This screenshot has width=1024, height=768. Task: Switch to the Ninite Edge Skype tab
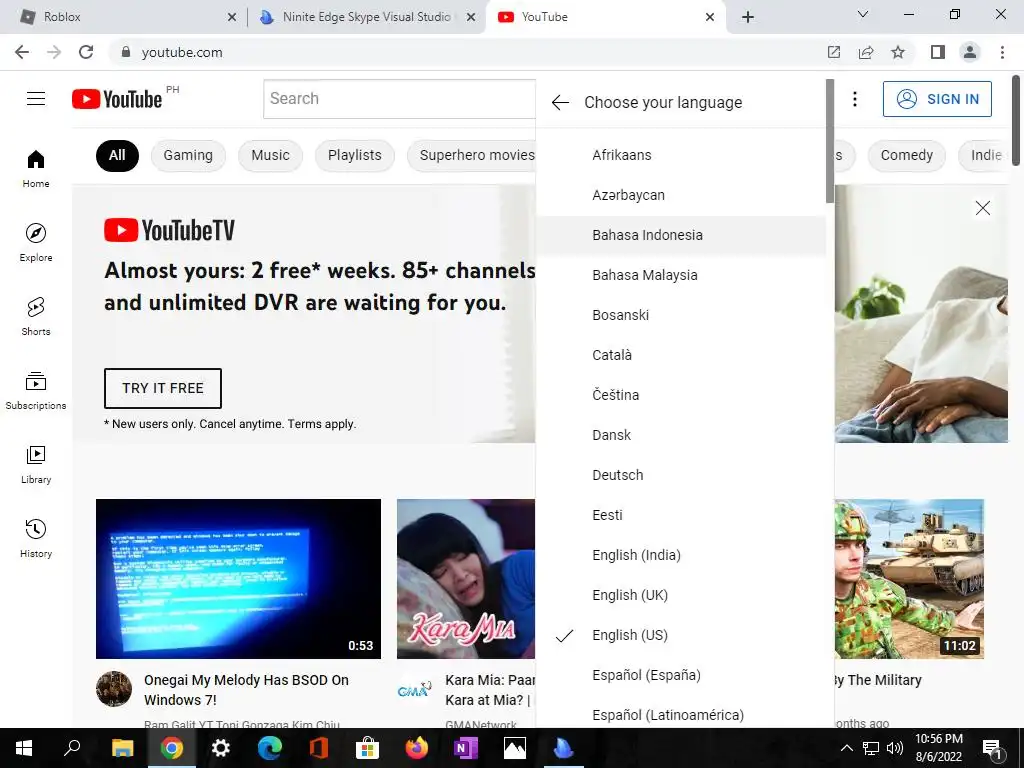pos(366,17)
